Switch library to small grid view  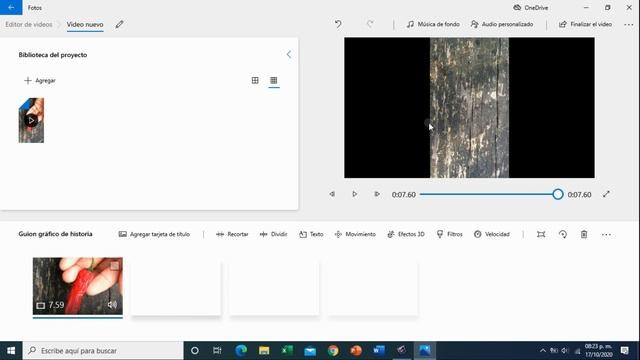pyautogui.click(x=274, y=80)
